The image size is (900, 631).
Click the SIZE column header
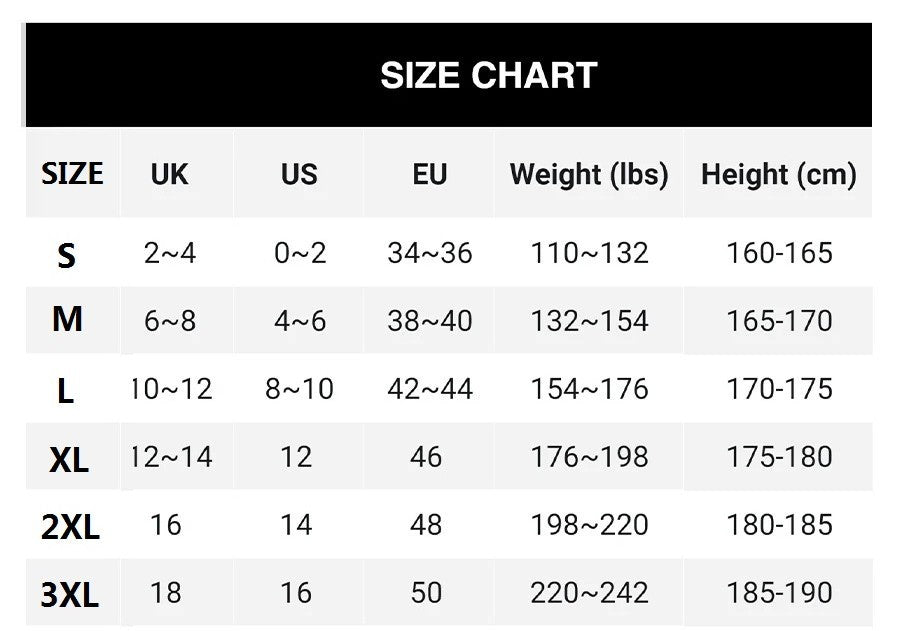pos(72,174)
